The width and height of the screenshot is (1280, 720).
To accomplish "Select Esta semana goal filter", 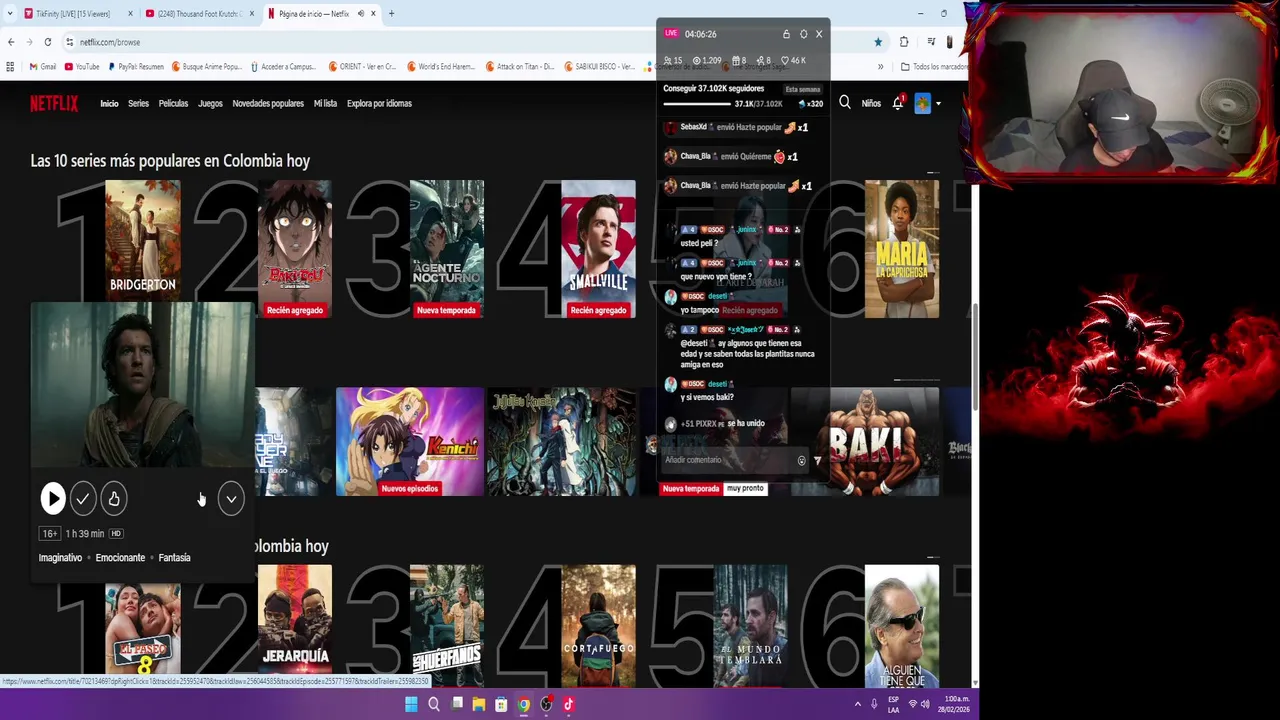I will pos(802,89).
